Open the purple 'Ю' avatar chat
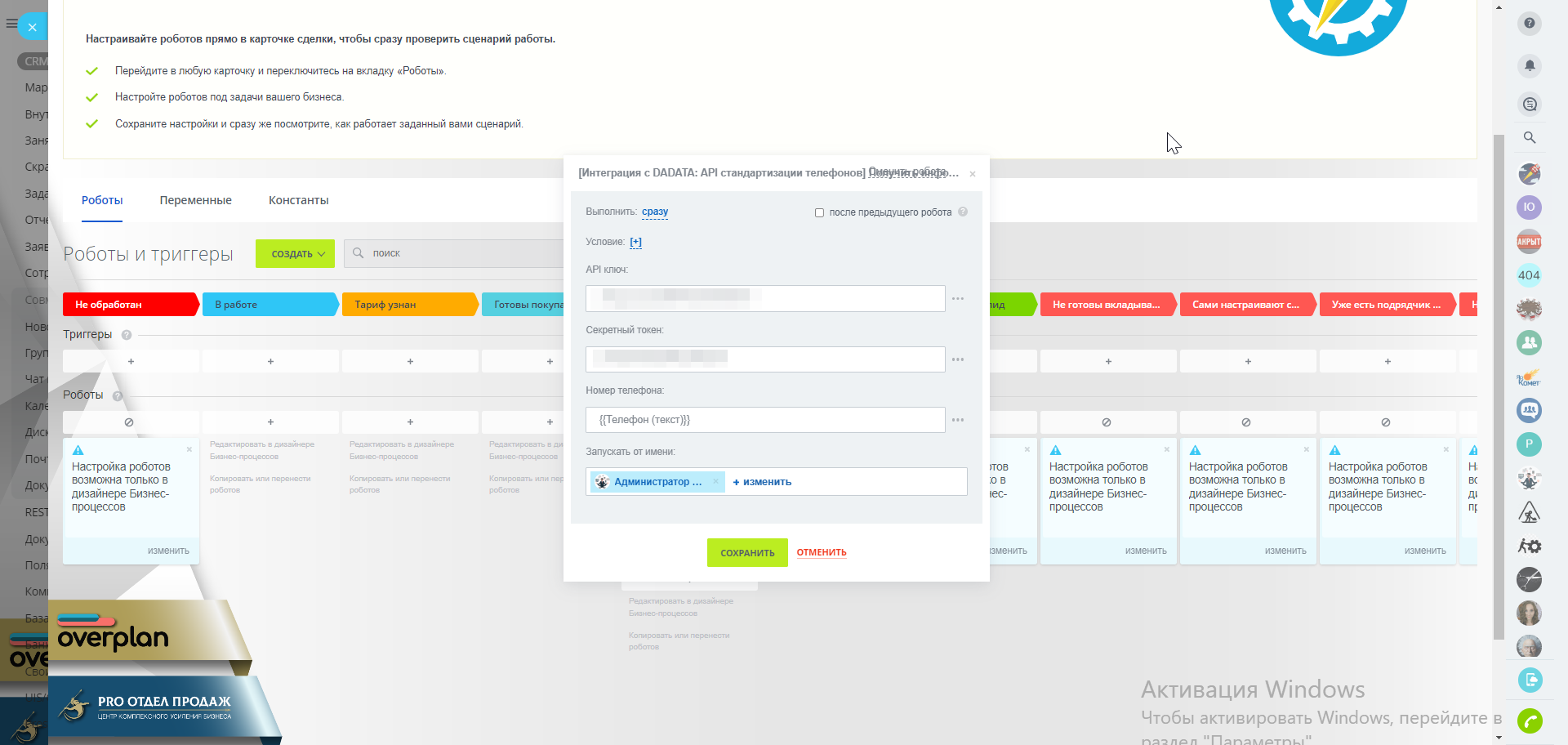 point(1529,207)
